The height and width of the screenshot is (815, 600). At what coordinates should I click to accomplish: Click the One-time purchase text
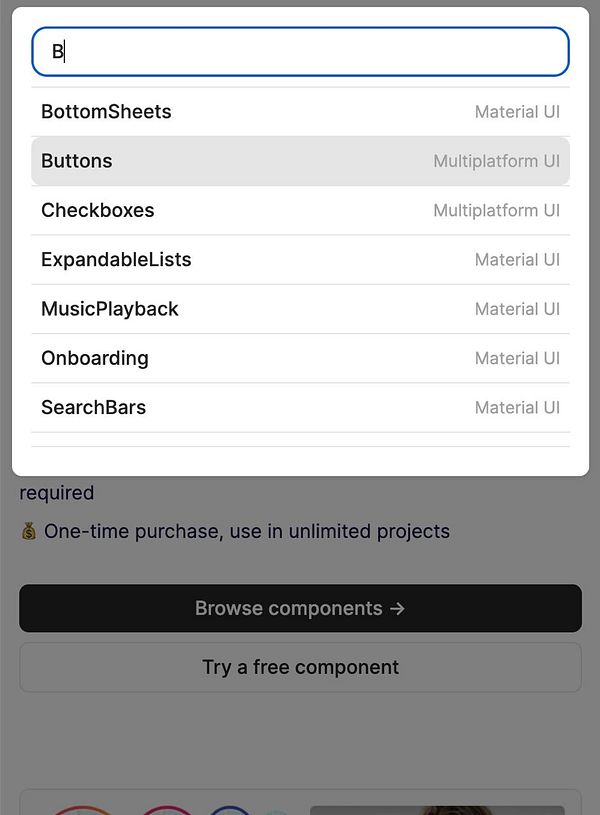coord(247,531)
